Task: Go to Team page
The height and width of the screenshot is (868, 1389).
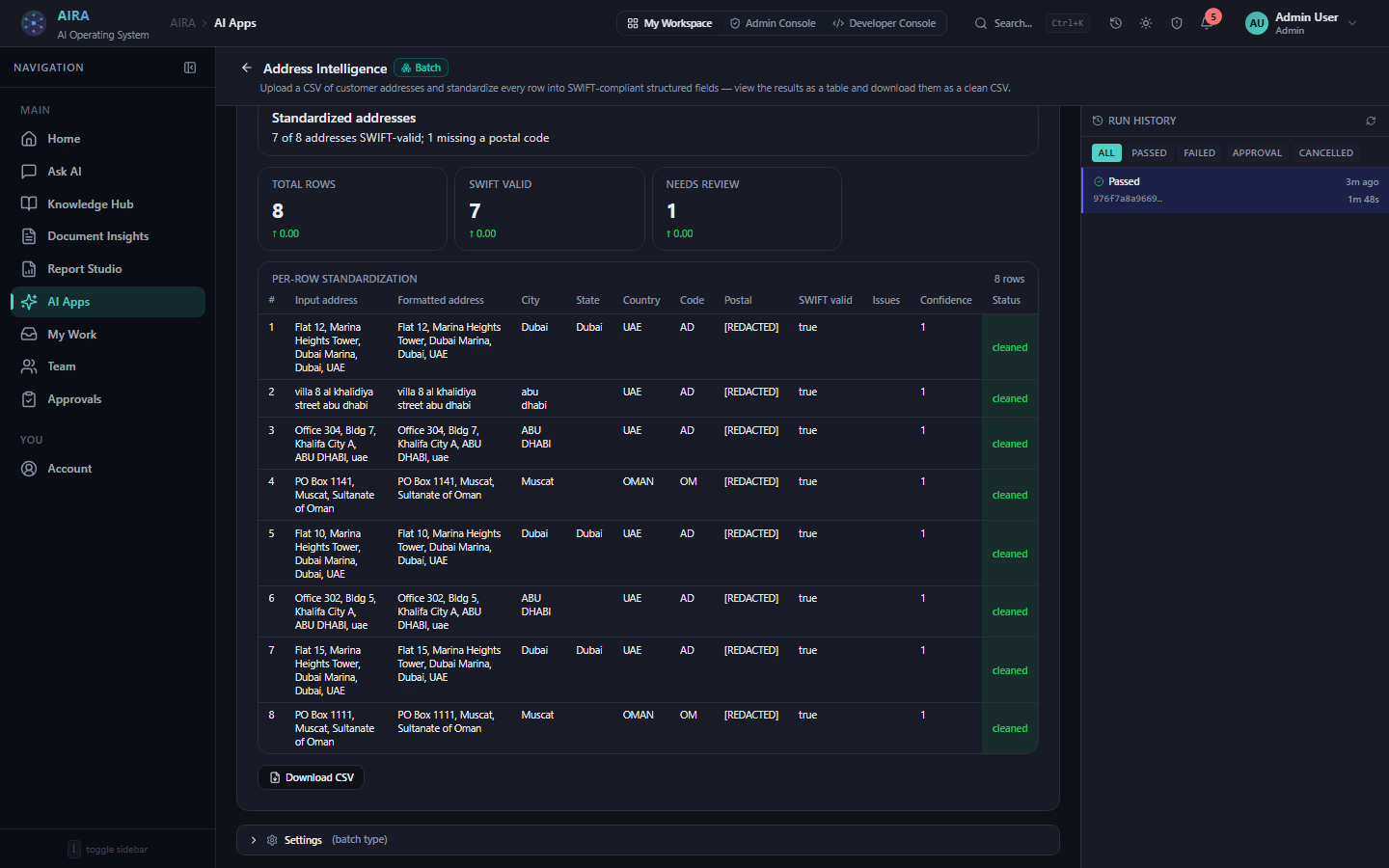Action: pos(108,366)
